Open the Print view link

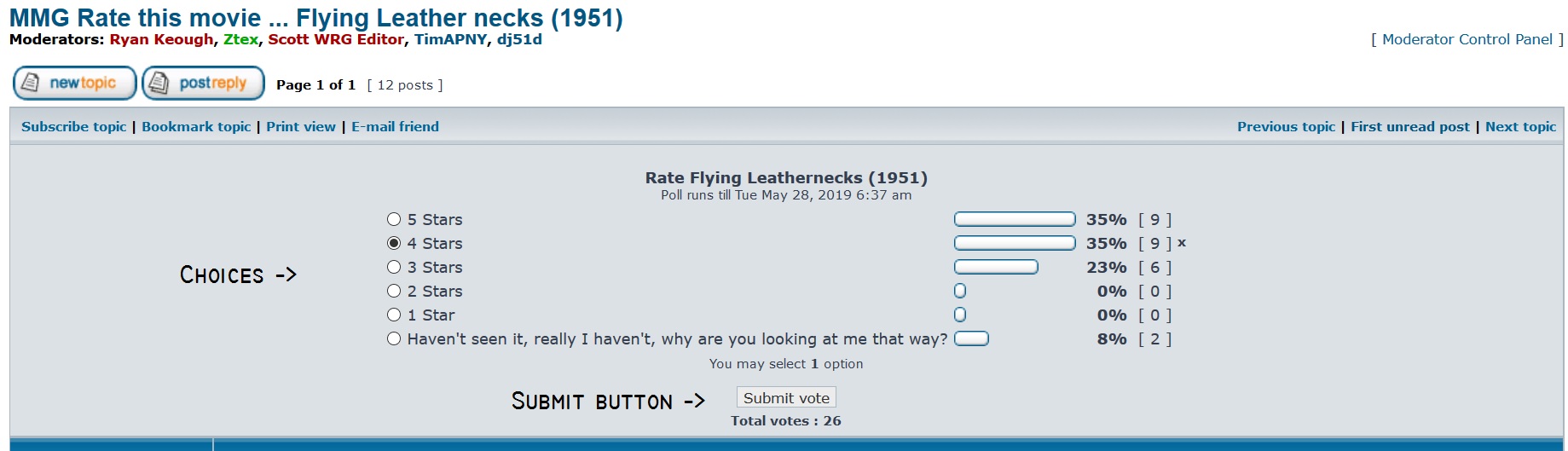click(301, 127)
